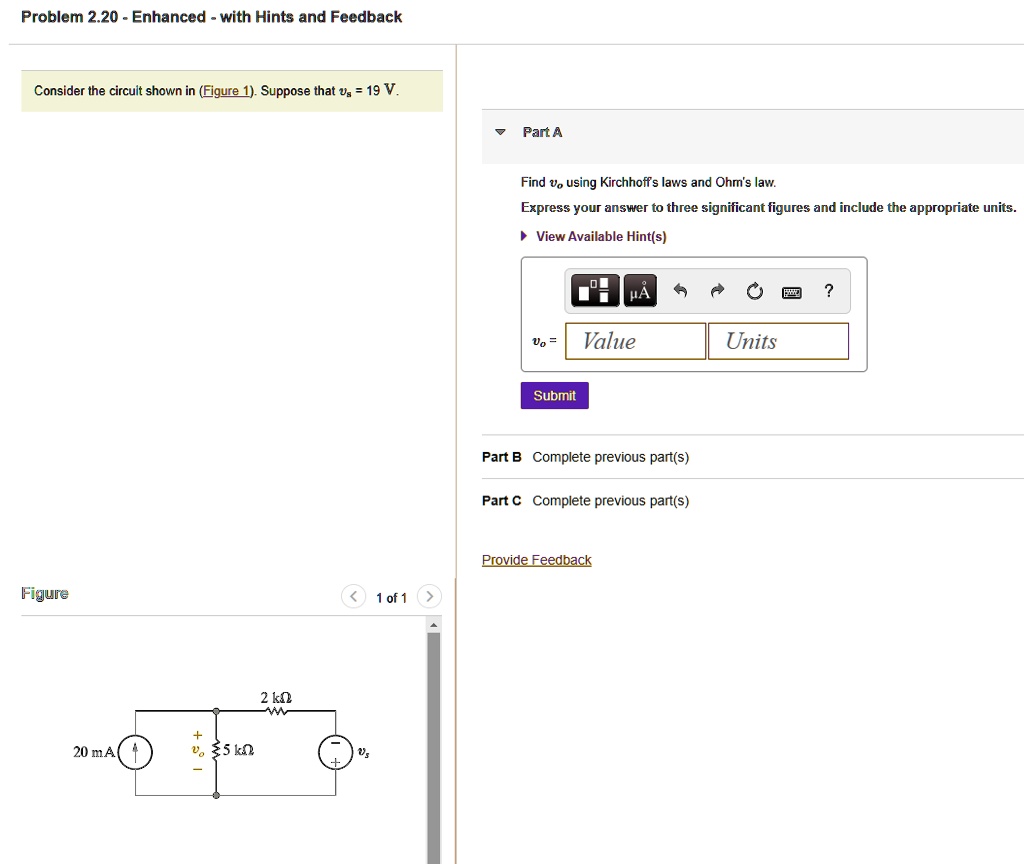Screen dimensions: 1024x864
Task: Click the Units input field
Action: [x=778, y=341]
